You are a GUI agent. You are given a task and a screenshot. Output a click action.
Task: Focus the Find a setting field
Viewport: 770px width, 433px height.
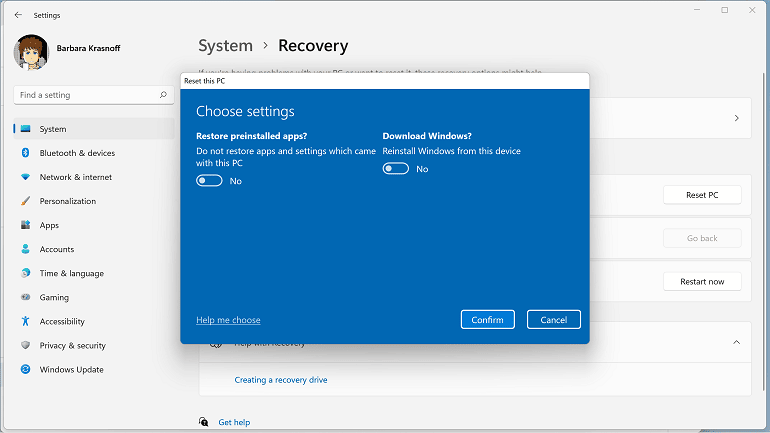(94, 95)
